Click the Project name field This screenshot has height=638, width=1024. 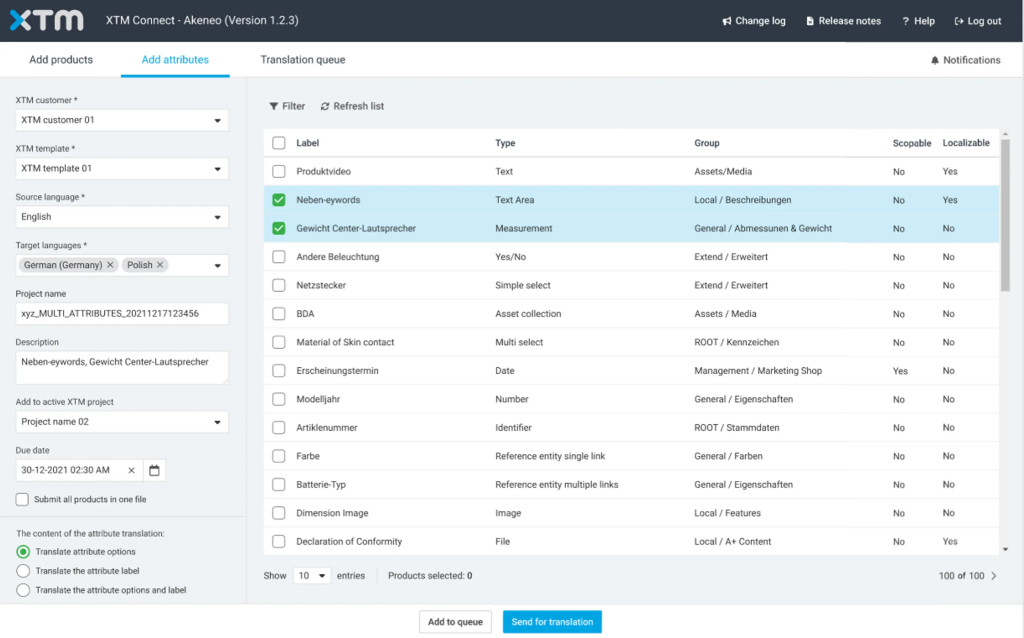122,313
